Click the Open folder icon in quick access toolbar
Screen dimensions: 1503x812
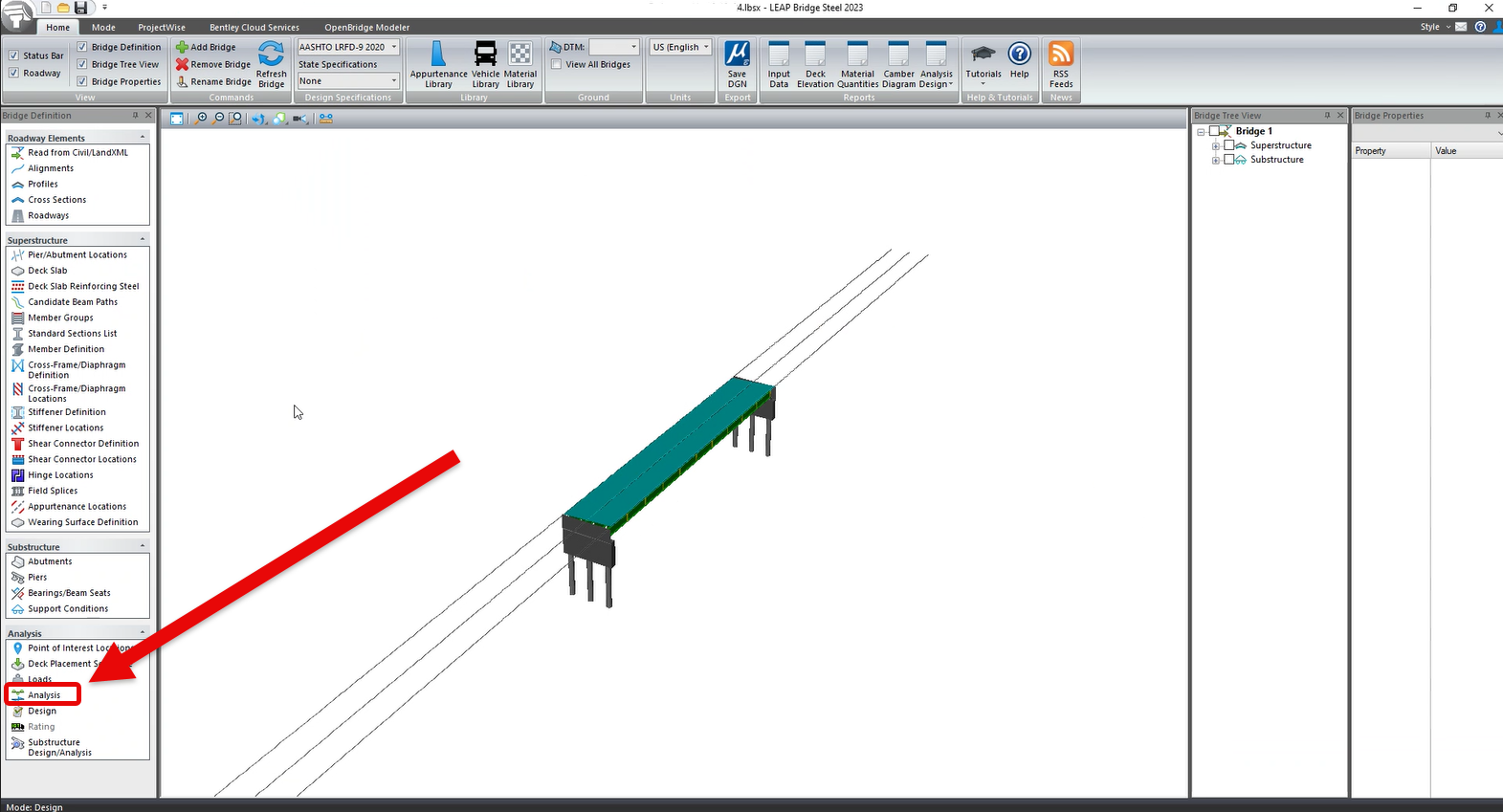63,8
